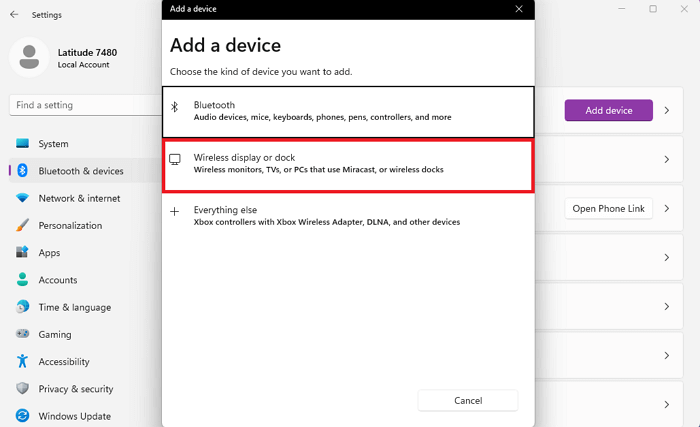The width and height of the screenshot is (700, 427).
Task: Choose the Bluetooth device option
Action: click(x=348, y=112)
